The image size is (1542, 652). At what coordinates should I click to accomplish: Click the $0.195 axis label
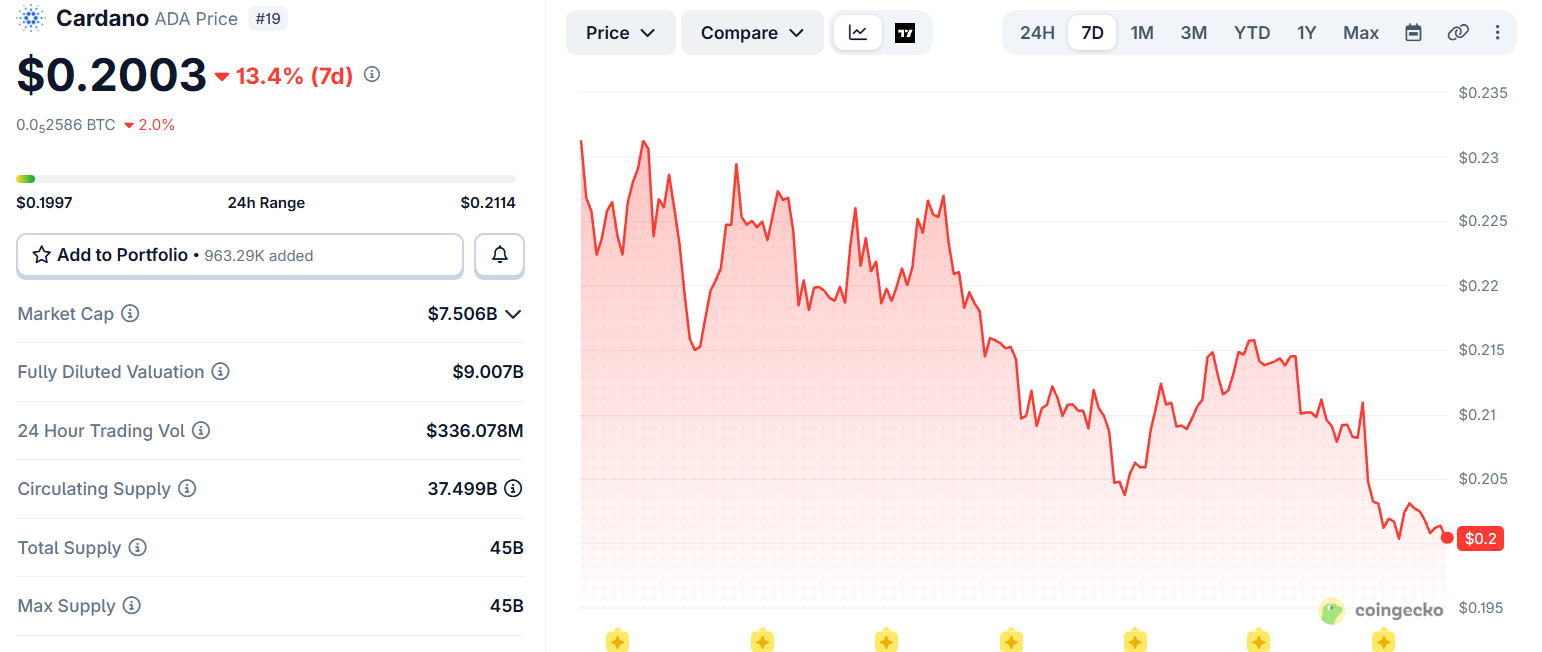[1483, 608]
